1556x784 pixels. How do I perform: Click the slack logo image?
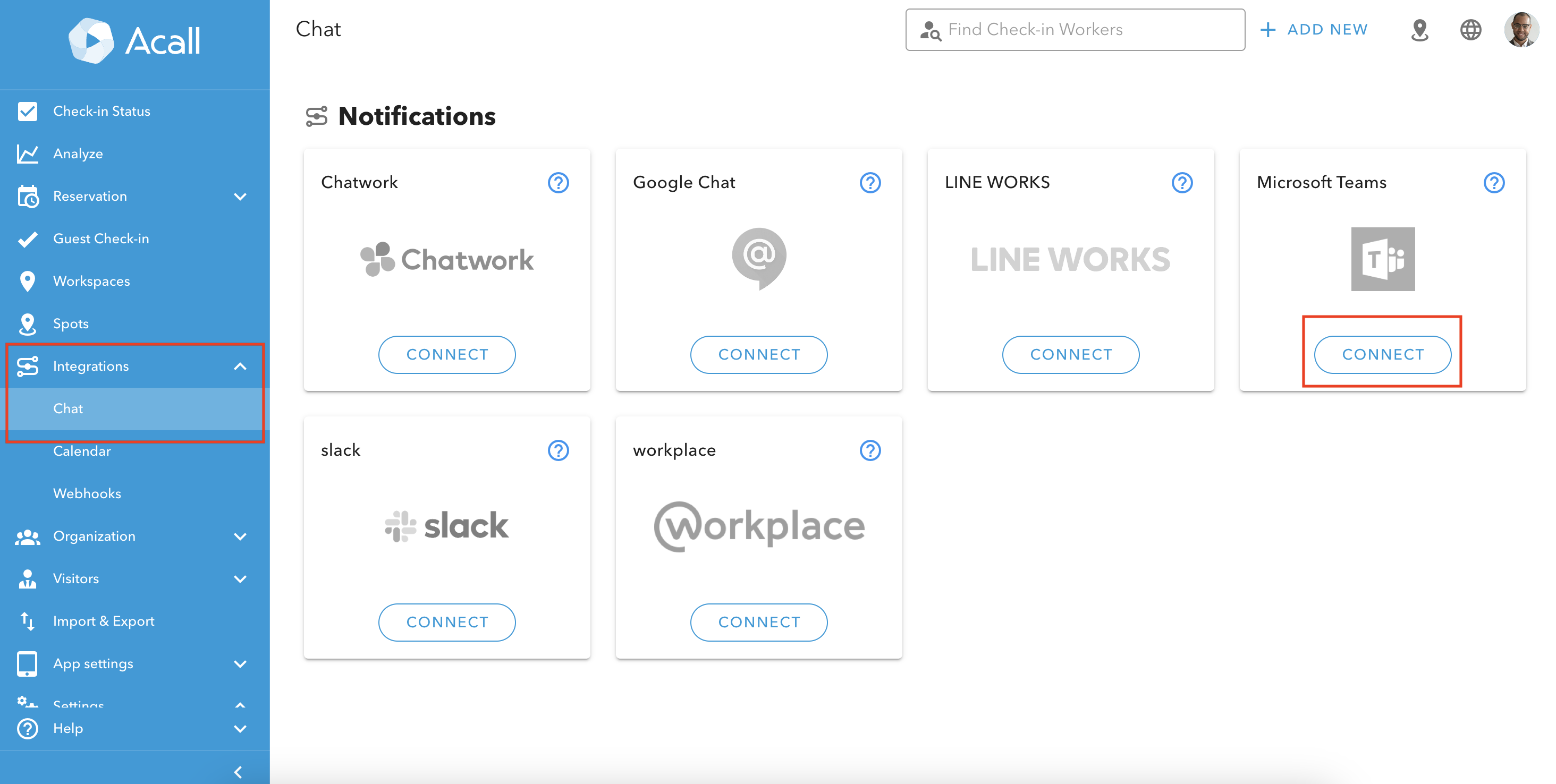(x=447, y=526)
